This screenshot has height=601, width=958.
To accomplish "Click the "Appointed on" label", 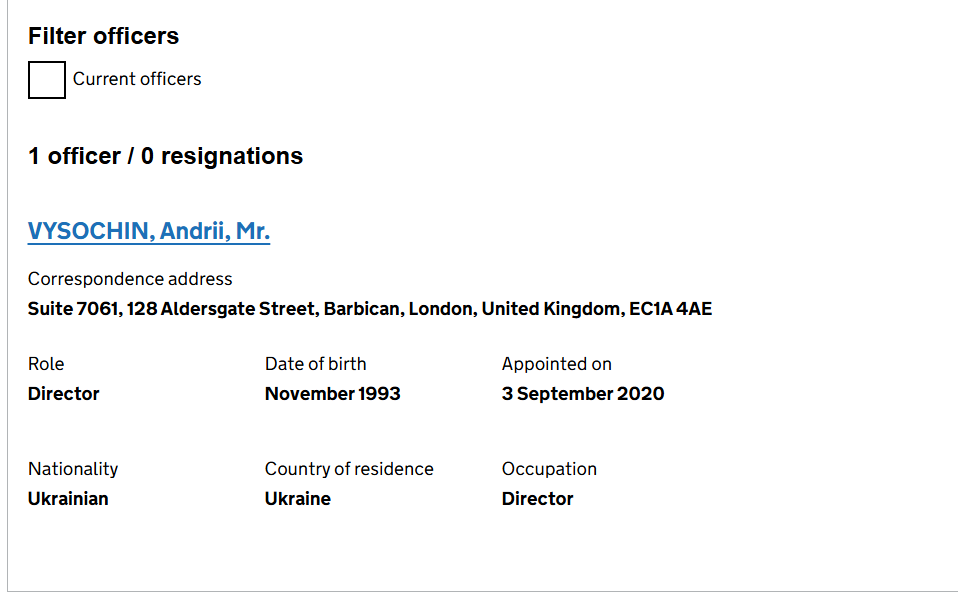I will tap(557, 364).
